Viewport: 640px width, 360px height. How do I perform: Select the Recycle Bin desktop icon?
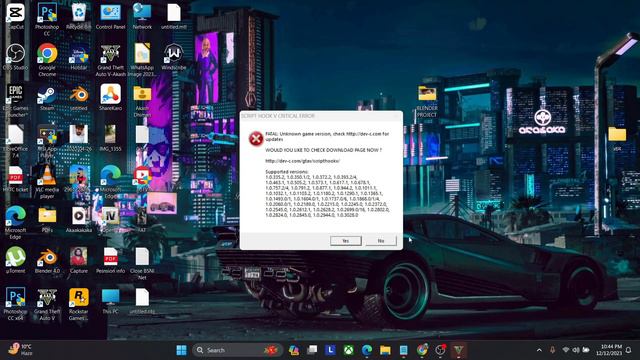[x=78, y=16]
